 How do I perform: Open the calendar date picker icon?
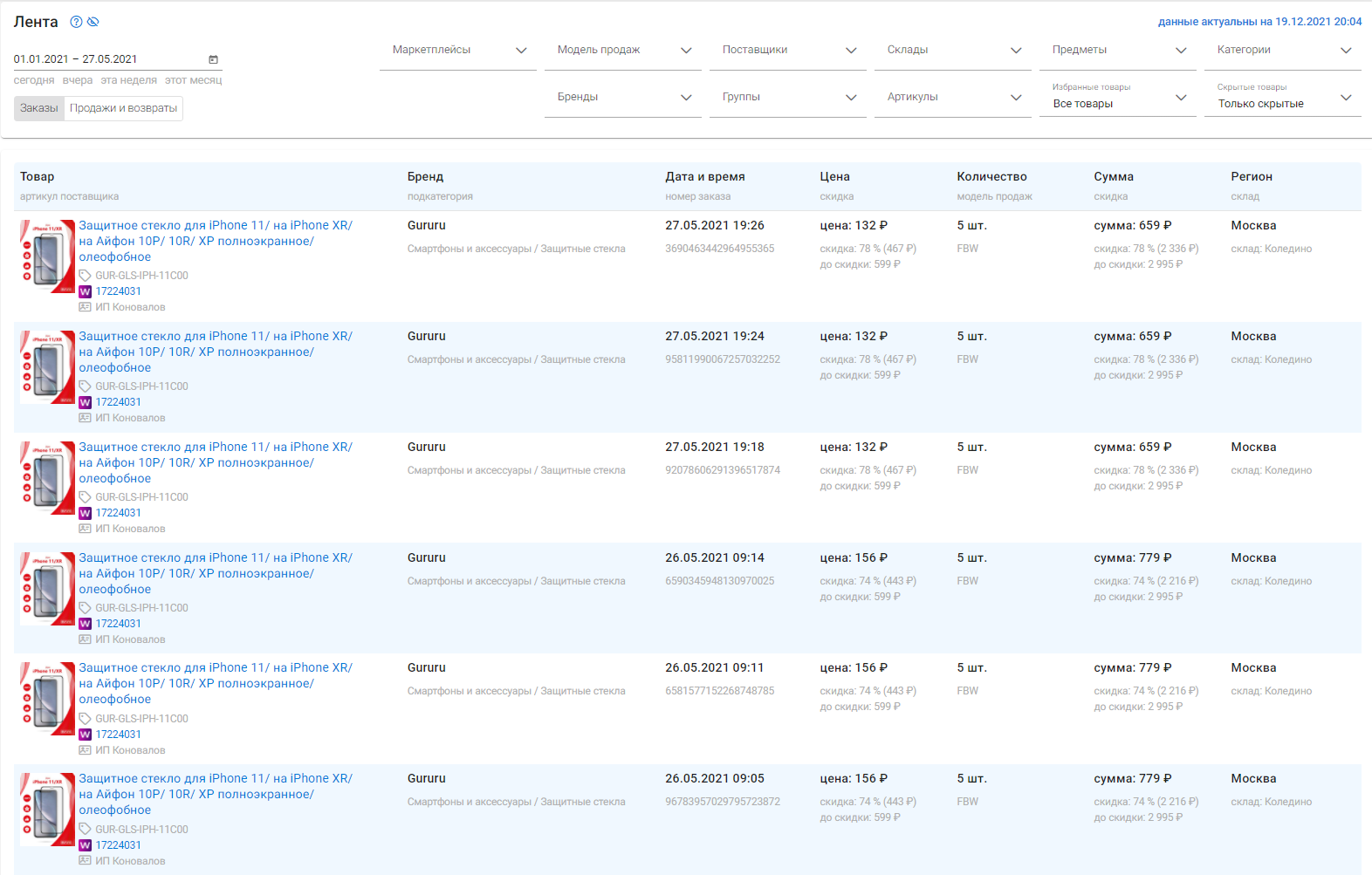pyautogui.click(x=213, y=59)
